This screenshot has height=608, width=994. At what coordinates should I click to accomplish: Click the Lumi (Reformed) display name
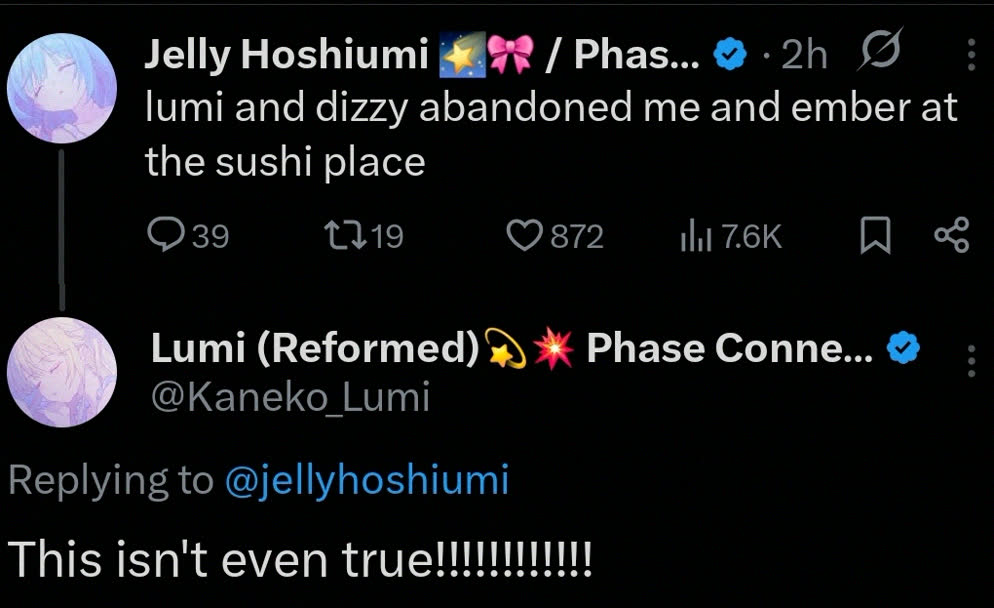pyautogui.click(x=314, y=348)
